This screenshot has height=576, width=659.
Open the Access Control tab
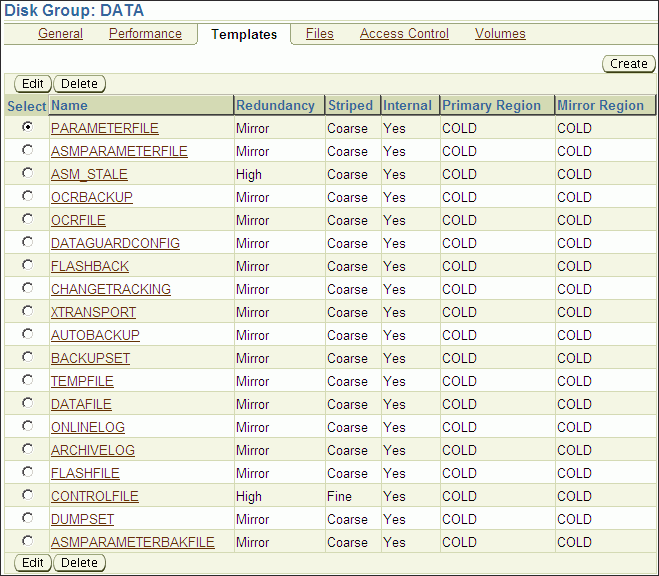(404, 34)
